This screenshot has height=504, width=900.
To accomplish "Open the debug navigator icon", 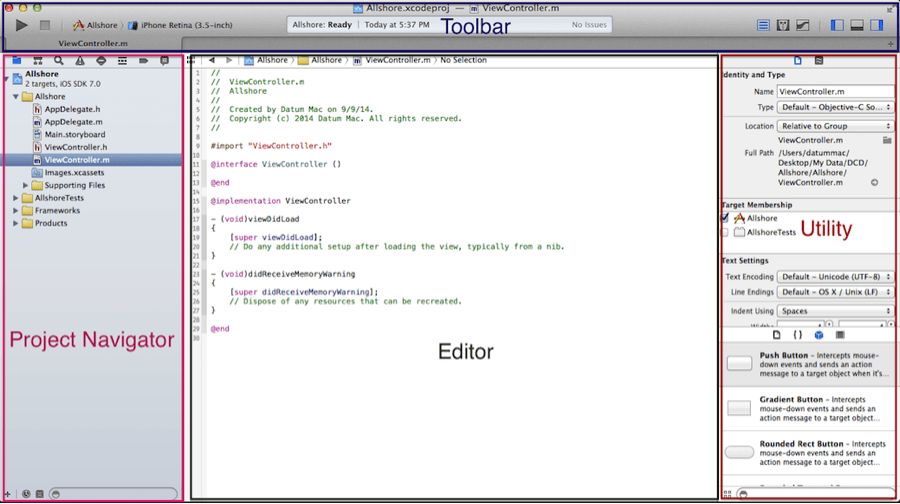I will point(122,60).
